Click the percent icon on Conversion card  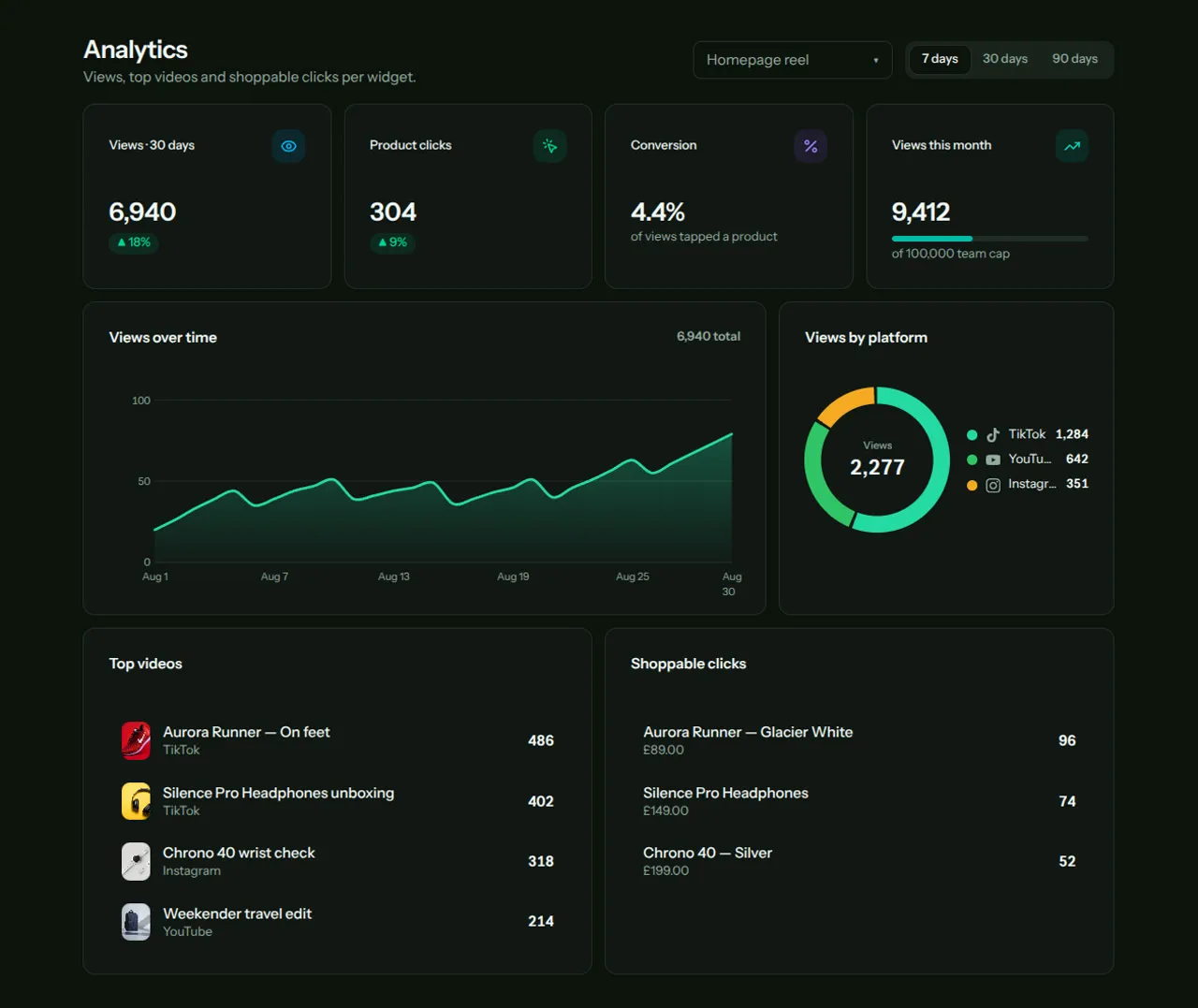[811, 146]
